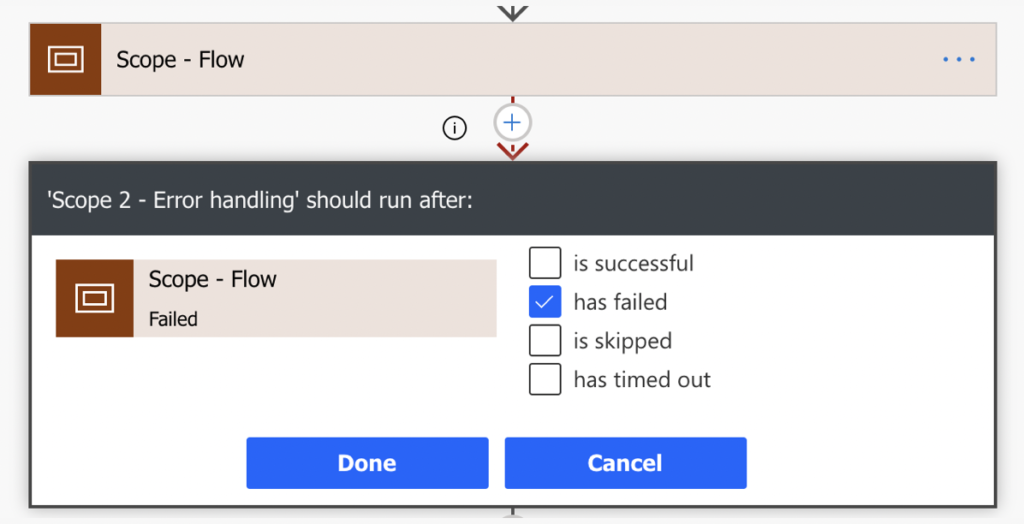Tick the 'is skipped' checkbox
1024x524 pixels.
pyautogui.click(x=545, y=340)
